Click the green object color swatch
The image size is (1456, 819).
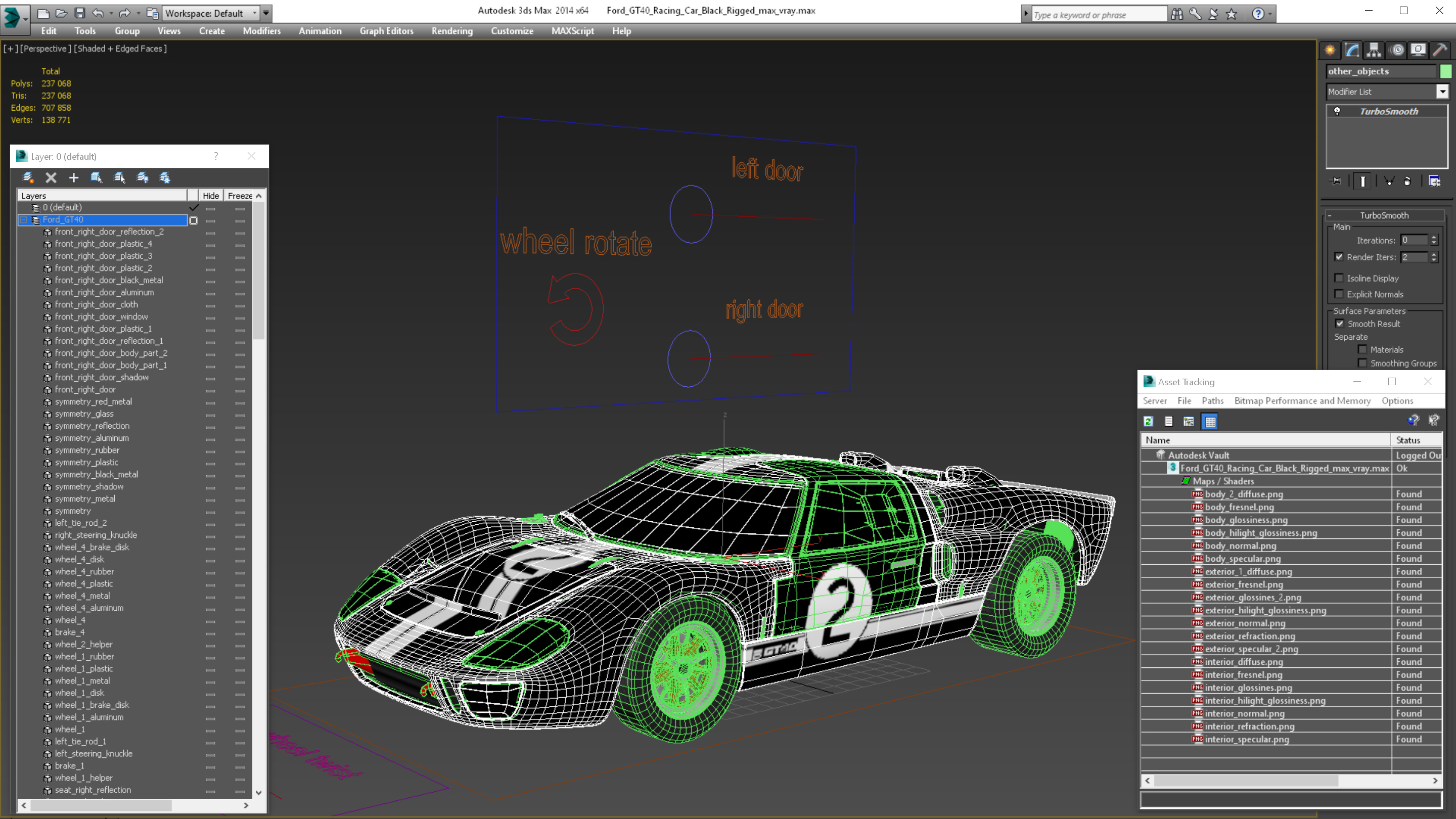click(x=1446, y=71)
